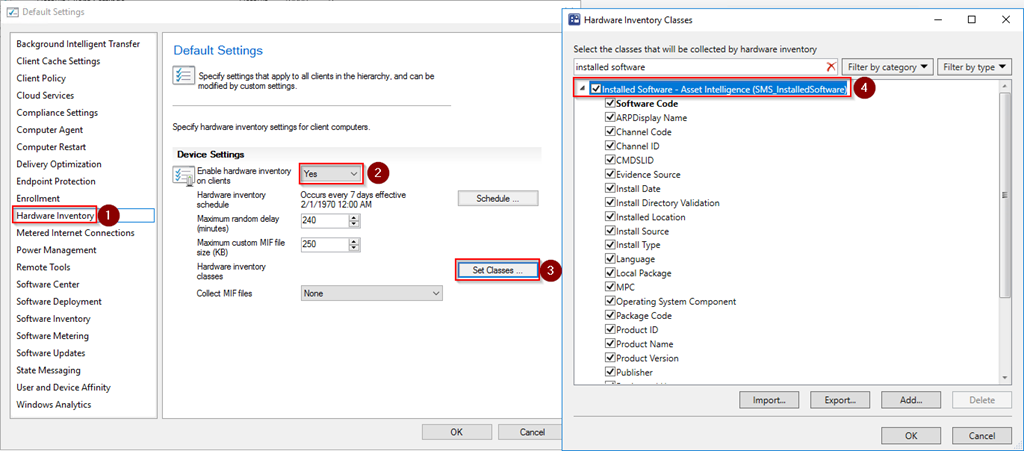Click the Export button
The width and height of the screenshot is (1024, 451).
tap(840, 400)
